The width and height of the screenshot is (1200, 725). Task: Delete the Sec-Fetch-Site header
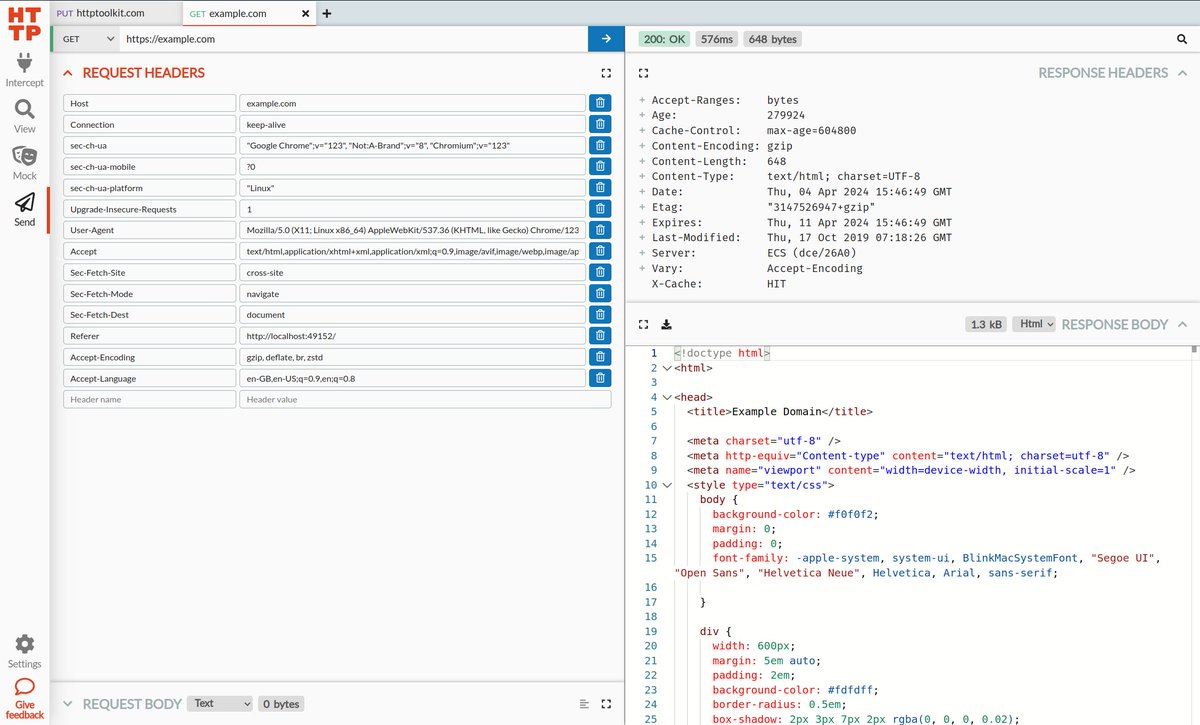click(600, 272)
